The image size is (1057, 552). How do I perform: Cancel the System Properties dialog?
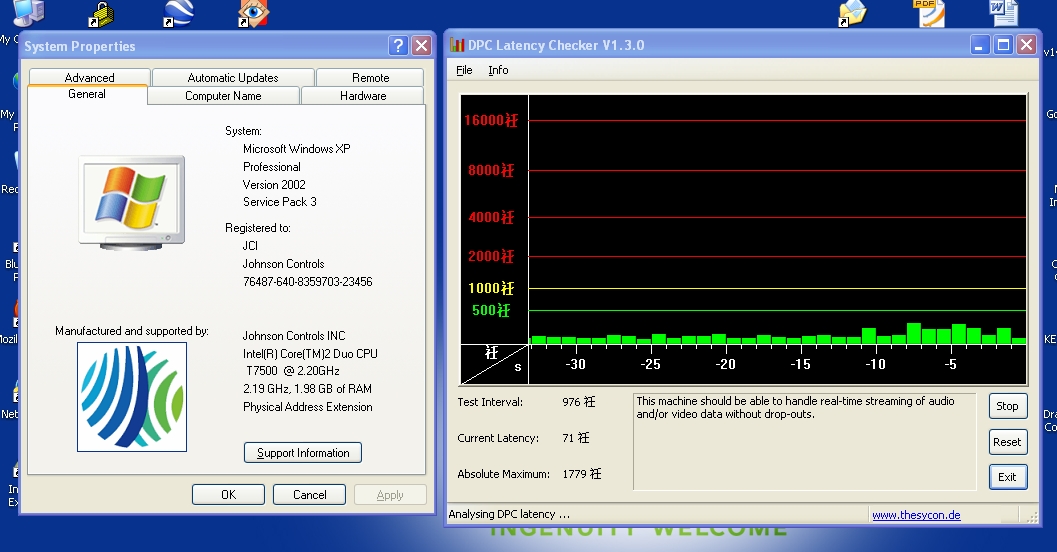[309, 495]
